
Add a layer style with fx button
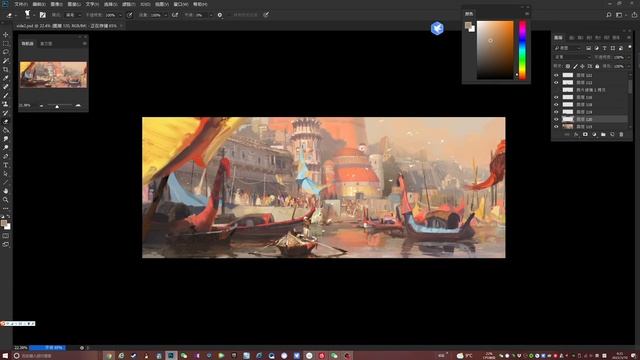click(576, 134)
